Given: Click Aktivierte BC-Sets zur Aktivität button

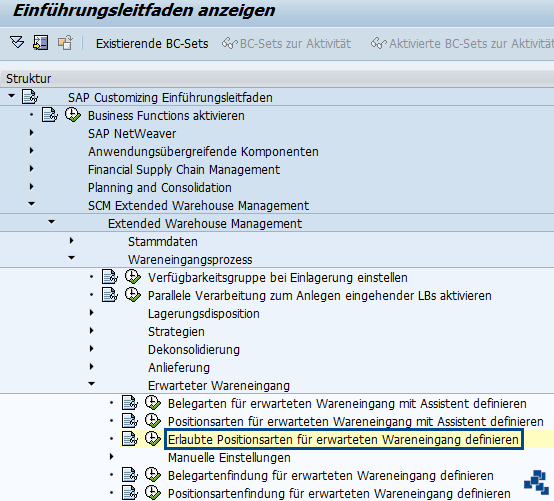Looking at the screenshot, I should click(462, 43).
